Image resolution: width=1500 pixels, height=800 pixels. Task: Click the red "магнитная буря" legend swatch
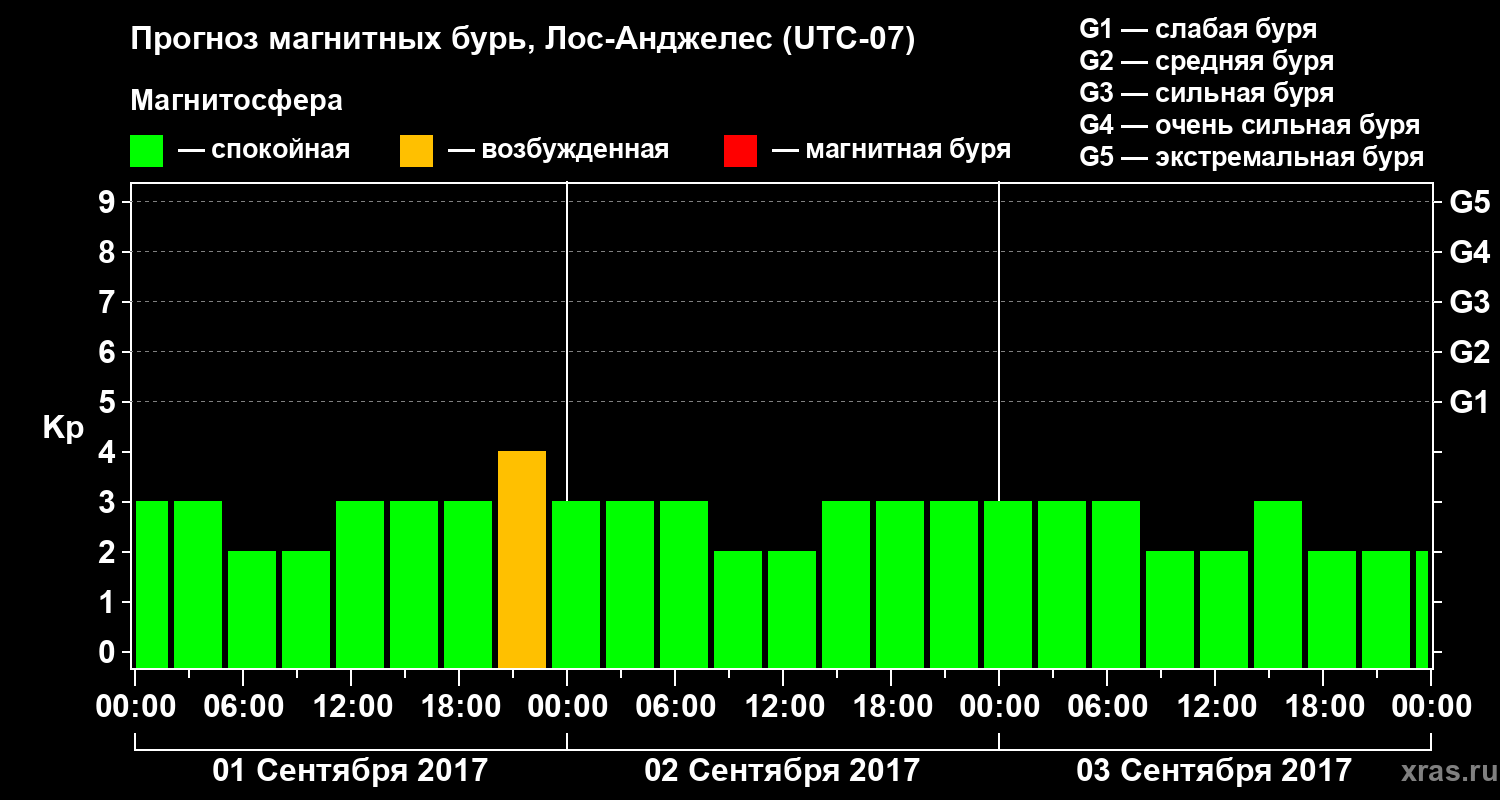click(x=740, y=151)
